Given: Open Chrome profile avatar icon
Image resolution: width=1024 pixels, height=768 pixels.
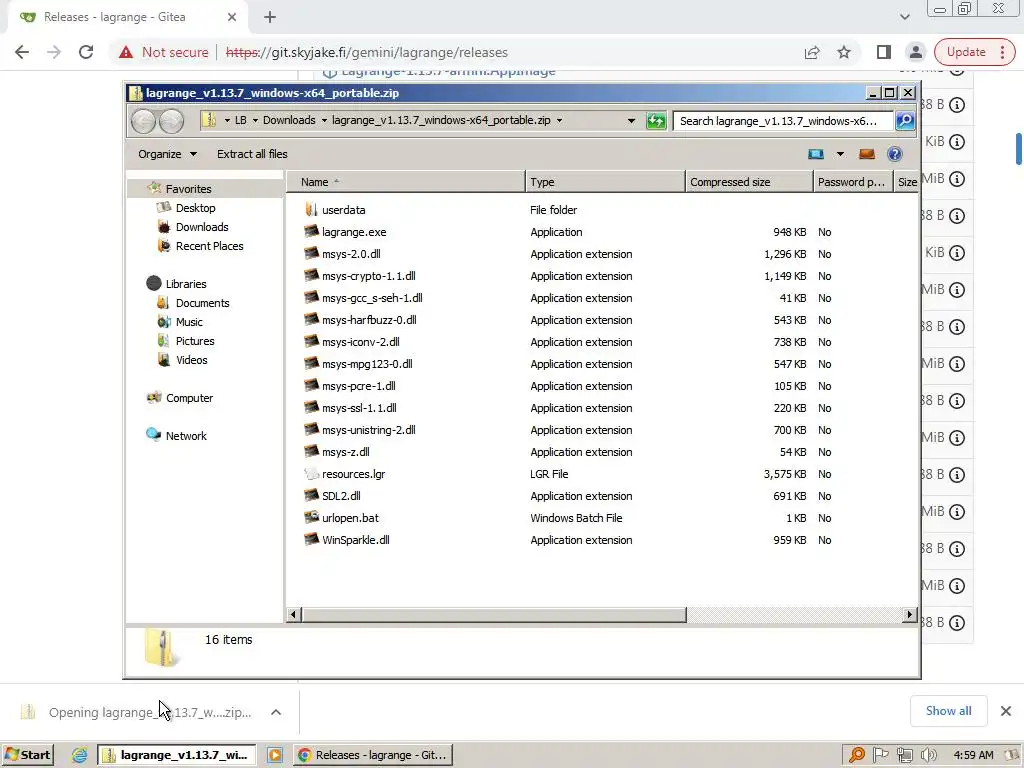Looking at the screenshot, I should pyautogui.click(x=916, y=52).
